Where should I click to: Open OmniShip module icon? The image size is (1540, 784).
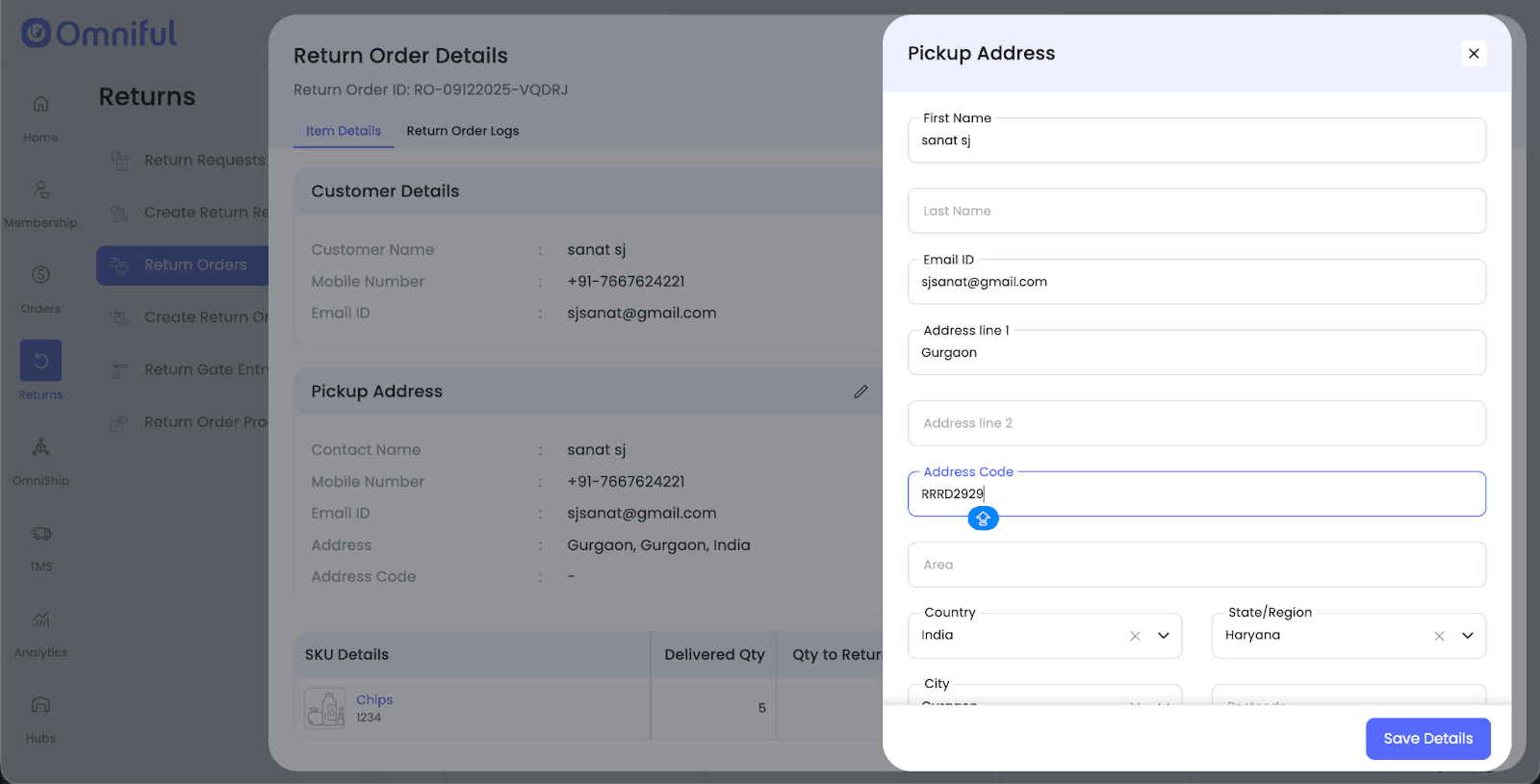[40, 447]
